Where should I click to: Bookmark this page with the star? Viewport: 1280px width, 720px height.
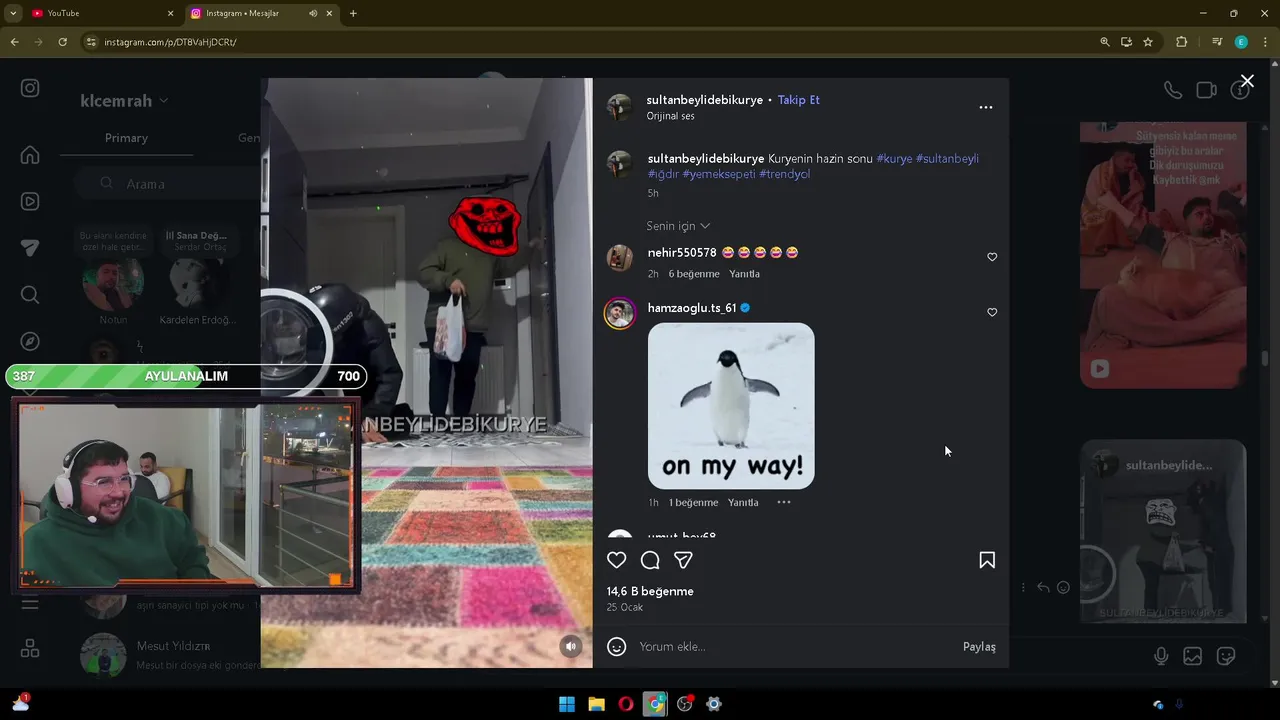click(x=1148, y=42)
